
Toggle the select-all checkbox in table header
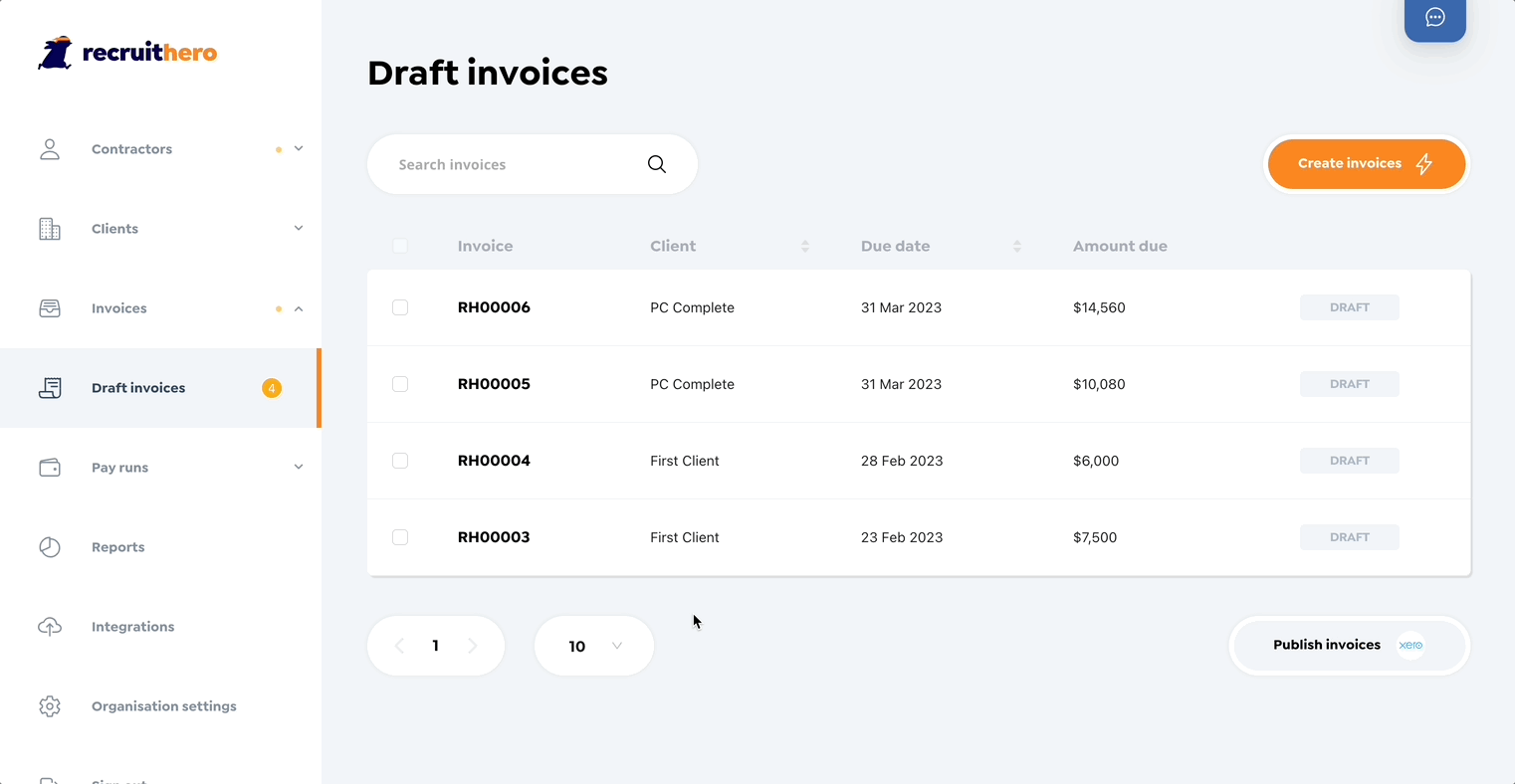[x=400, y=246]
